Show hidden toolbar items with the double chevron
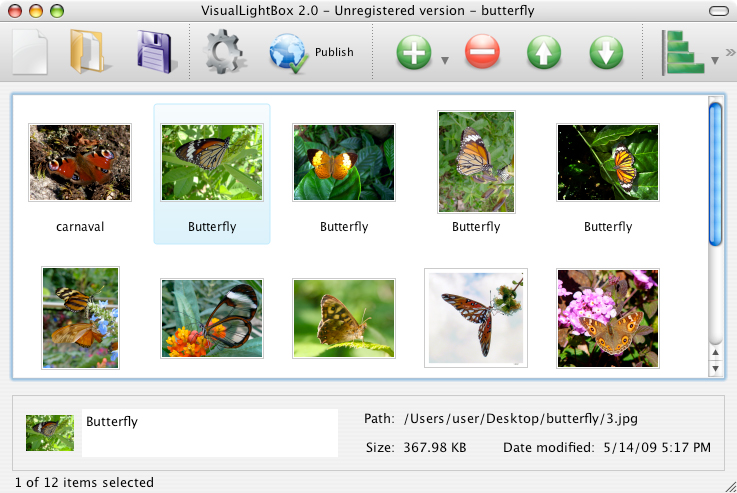737x493 pixels. 730,52
